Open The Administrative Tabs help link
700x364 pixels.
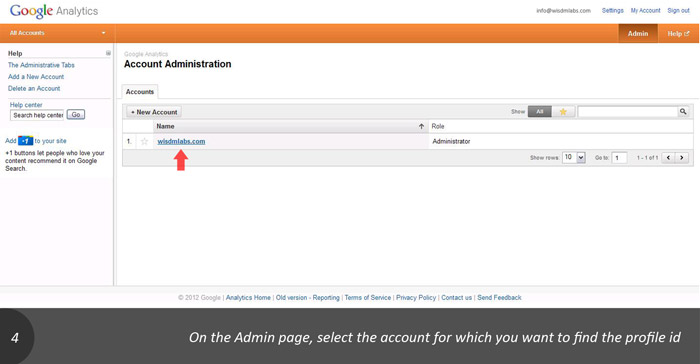point(41,65)
